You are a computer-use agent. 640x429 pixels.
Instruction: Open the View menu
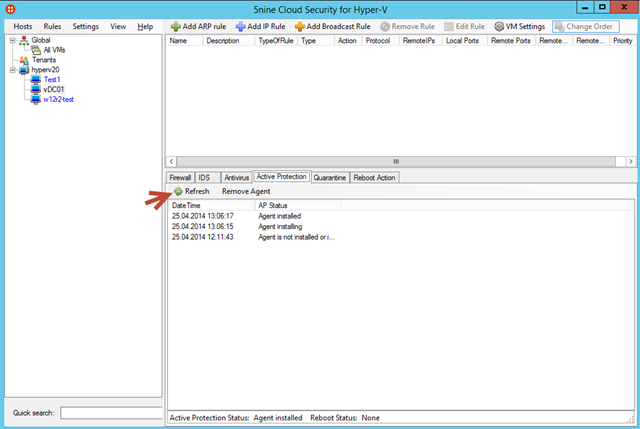coord(118,27)
